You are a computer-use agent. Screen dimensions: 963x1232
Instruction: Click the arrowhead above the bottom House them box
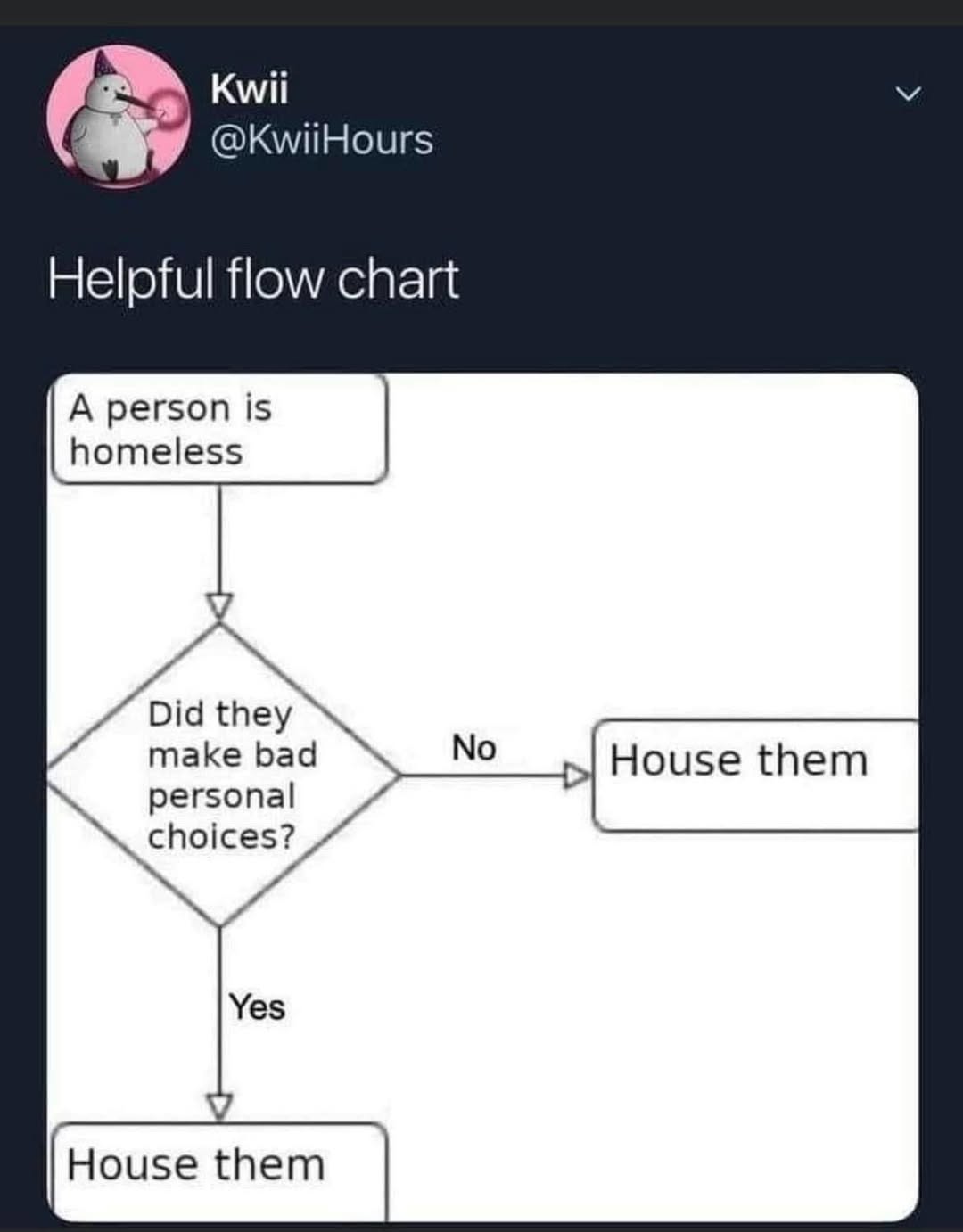pyautogui.click(x=219, y=1105)
